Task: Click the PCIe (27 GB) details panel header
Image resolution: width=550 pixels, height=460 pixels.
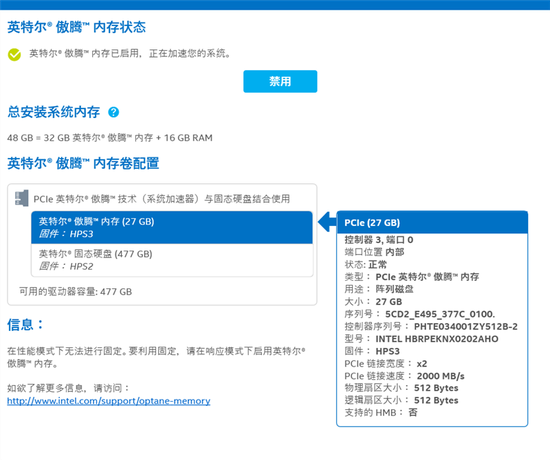Action: click(x=432, y=222)
